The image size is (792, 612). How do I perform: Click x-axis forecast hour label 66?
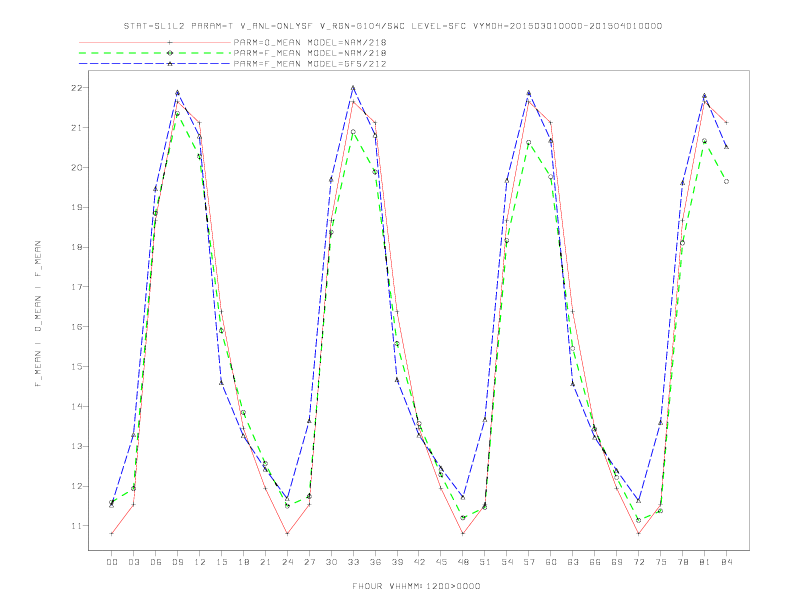(595, 562)
